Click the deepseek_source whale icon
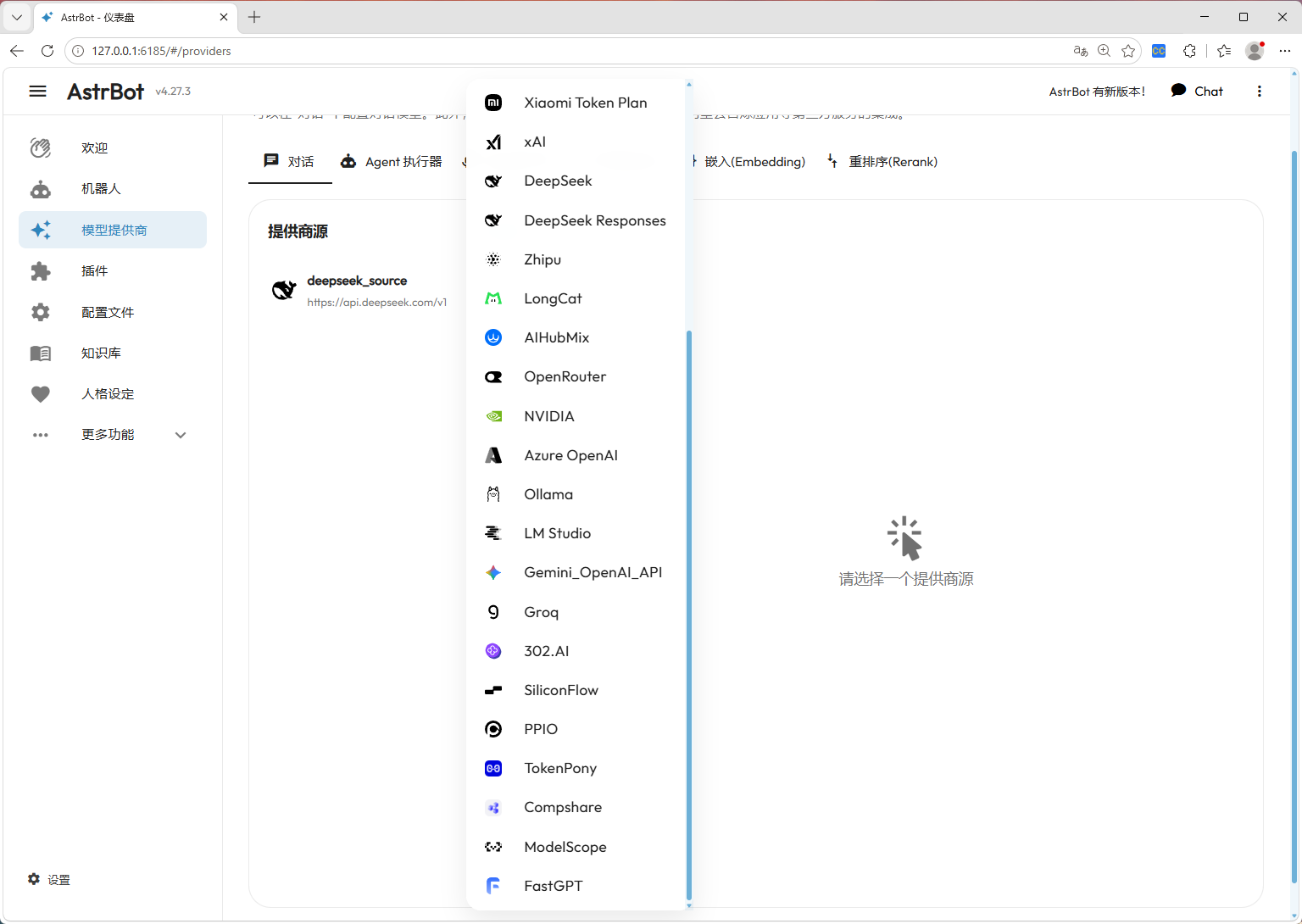The height and width of the screenshot is (924, 1302). [x=284, y=290]
